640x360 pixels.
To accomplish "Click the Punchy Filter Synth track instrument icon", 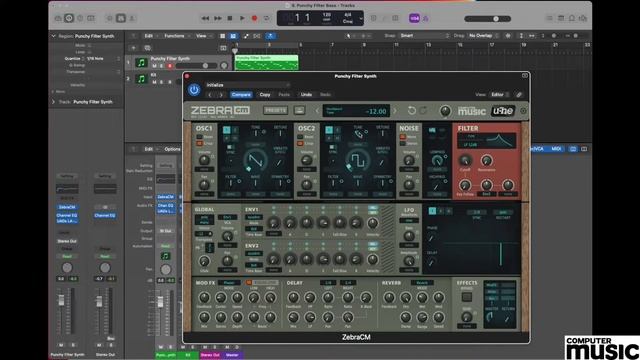I will [x=142, y=63].
